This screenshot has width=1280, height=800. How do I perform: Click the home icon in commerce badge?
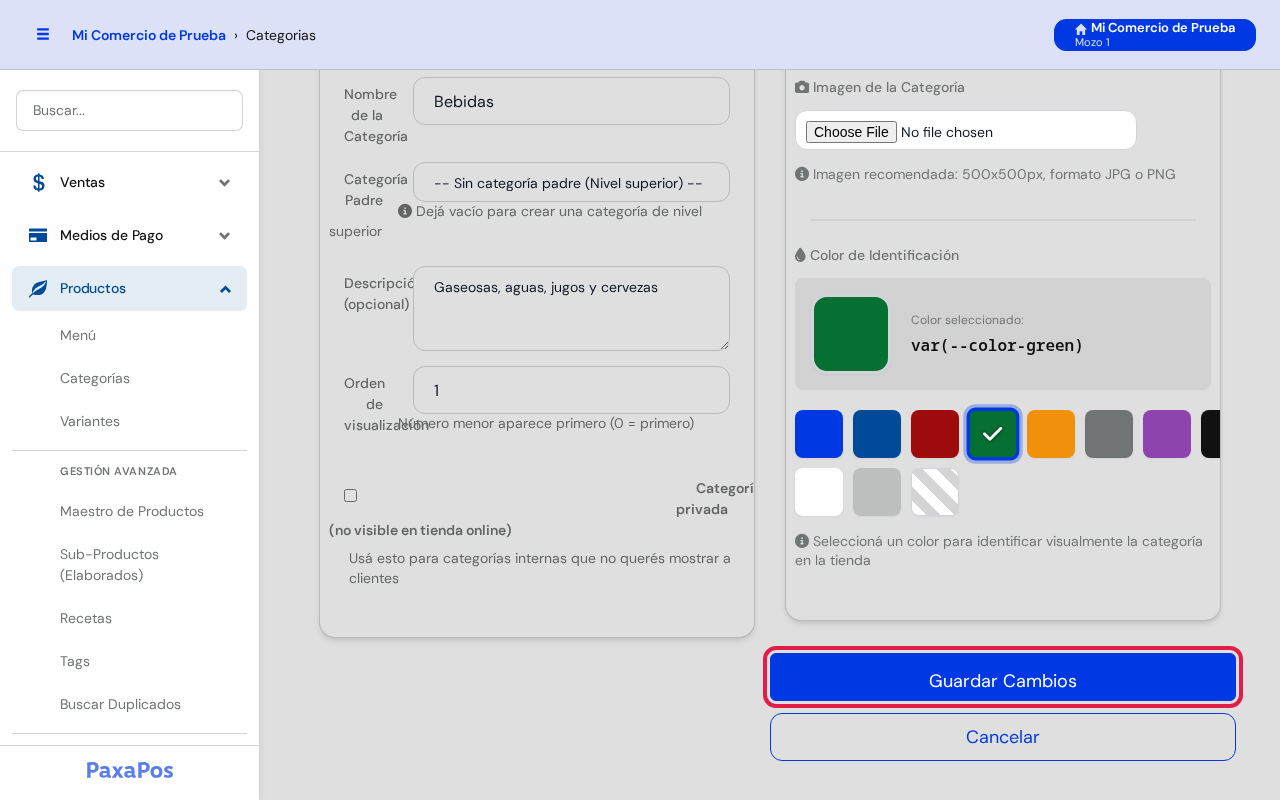1081,29
